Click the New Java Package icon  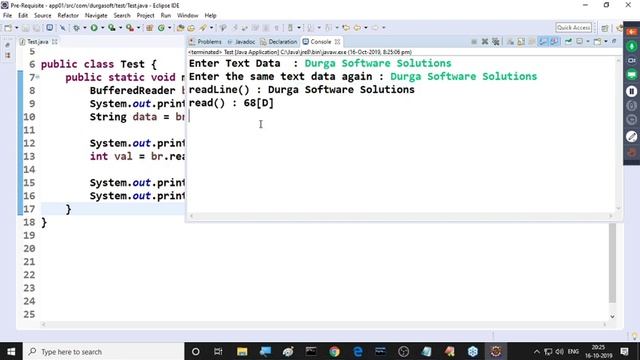click(149, 28)
